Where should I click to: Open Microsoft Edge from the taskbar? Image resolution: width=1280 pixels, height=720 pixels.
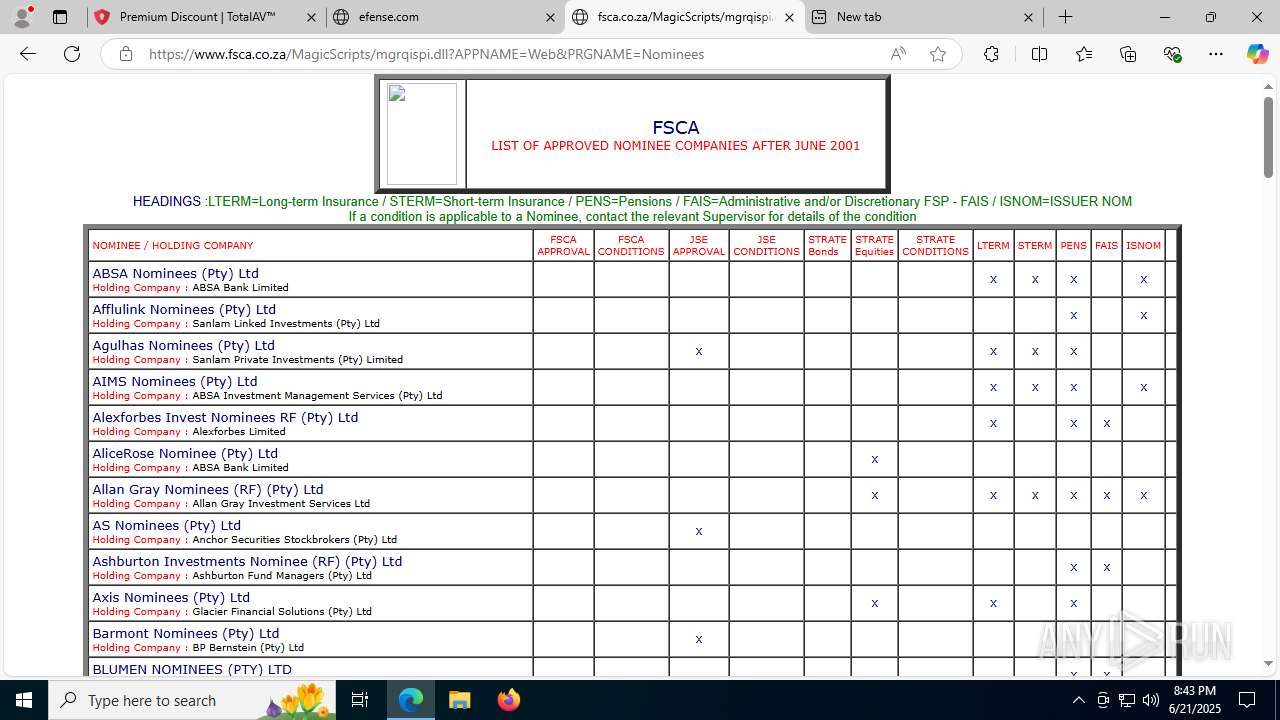click(411, 700)
